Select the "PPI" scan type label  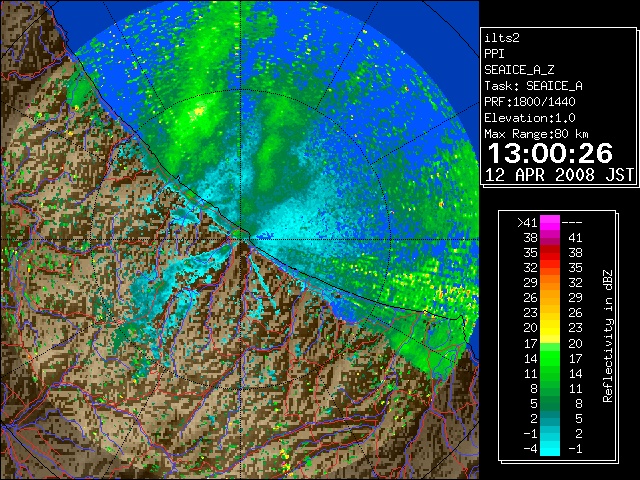494,54
